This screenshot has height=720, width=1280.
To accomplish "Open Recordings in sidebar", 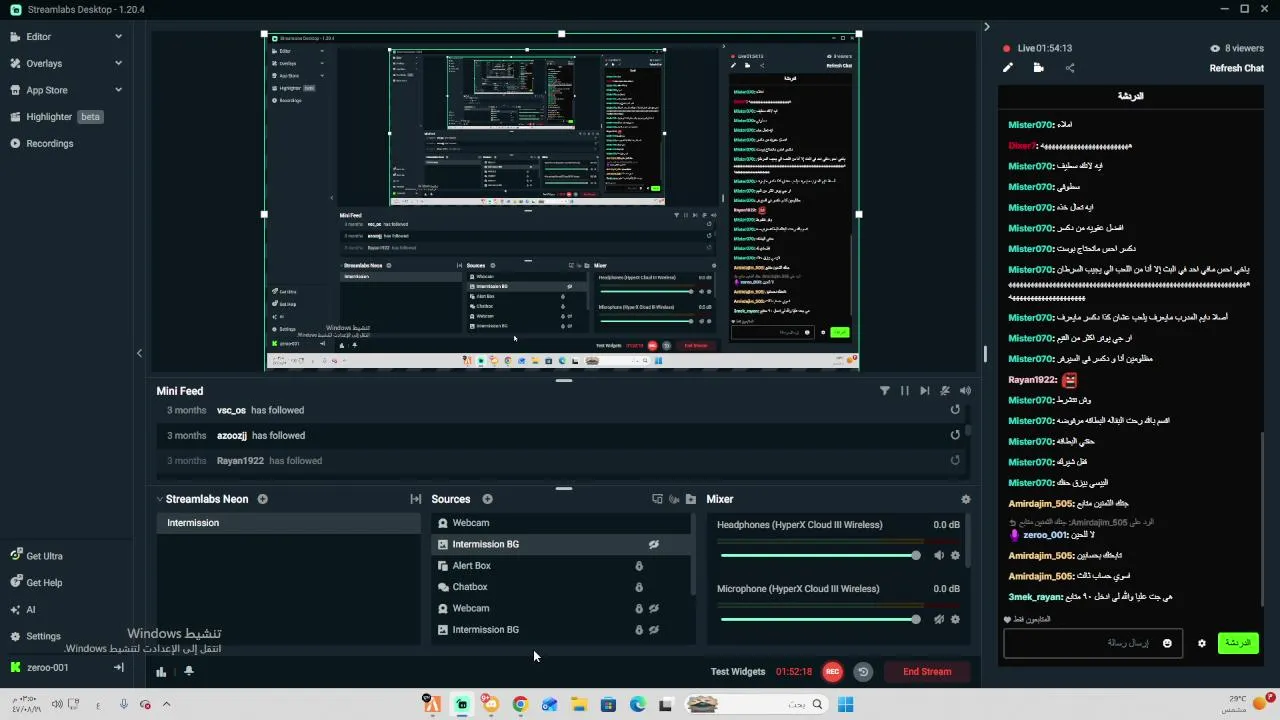I will click(49, 143).
